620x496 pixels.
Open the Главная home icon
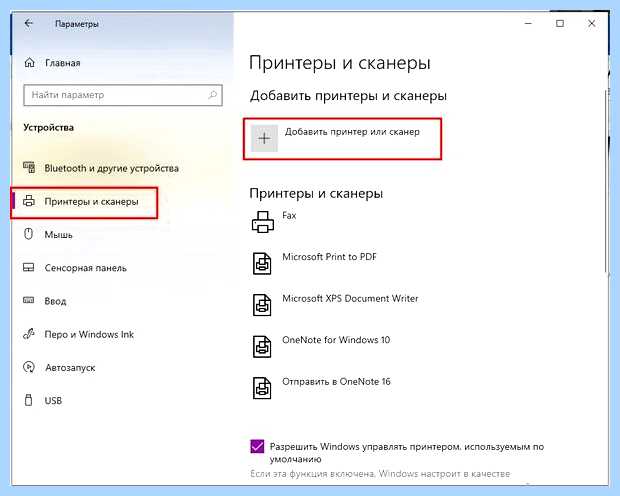click(x=30, y=62)
